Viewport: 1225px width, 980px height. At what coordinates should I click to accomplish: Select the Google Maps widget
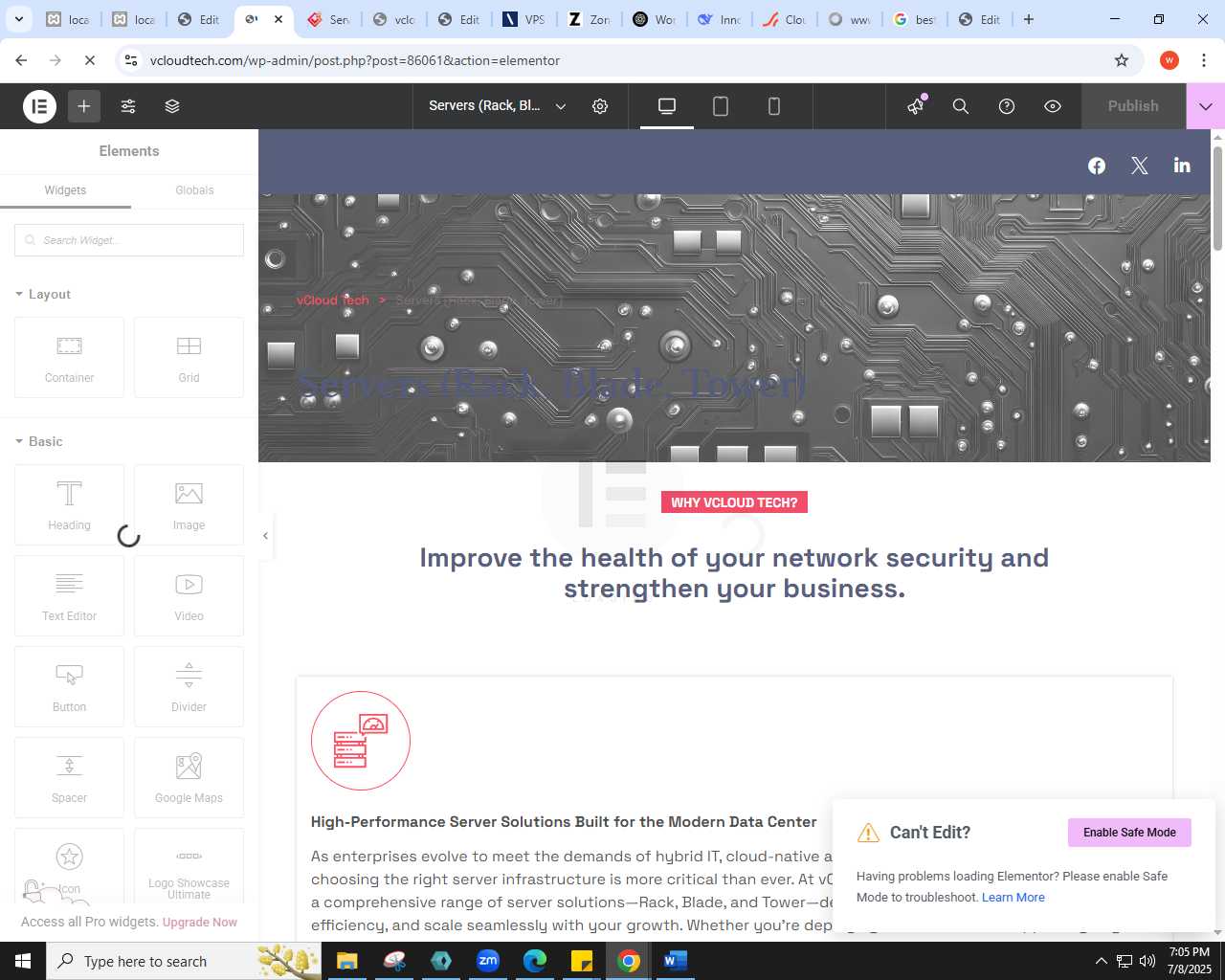(189, 777)
